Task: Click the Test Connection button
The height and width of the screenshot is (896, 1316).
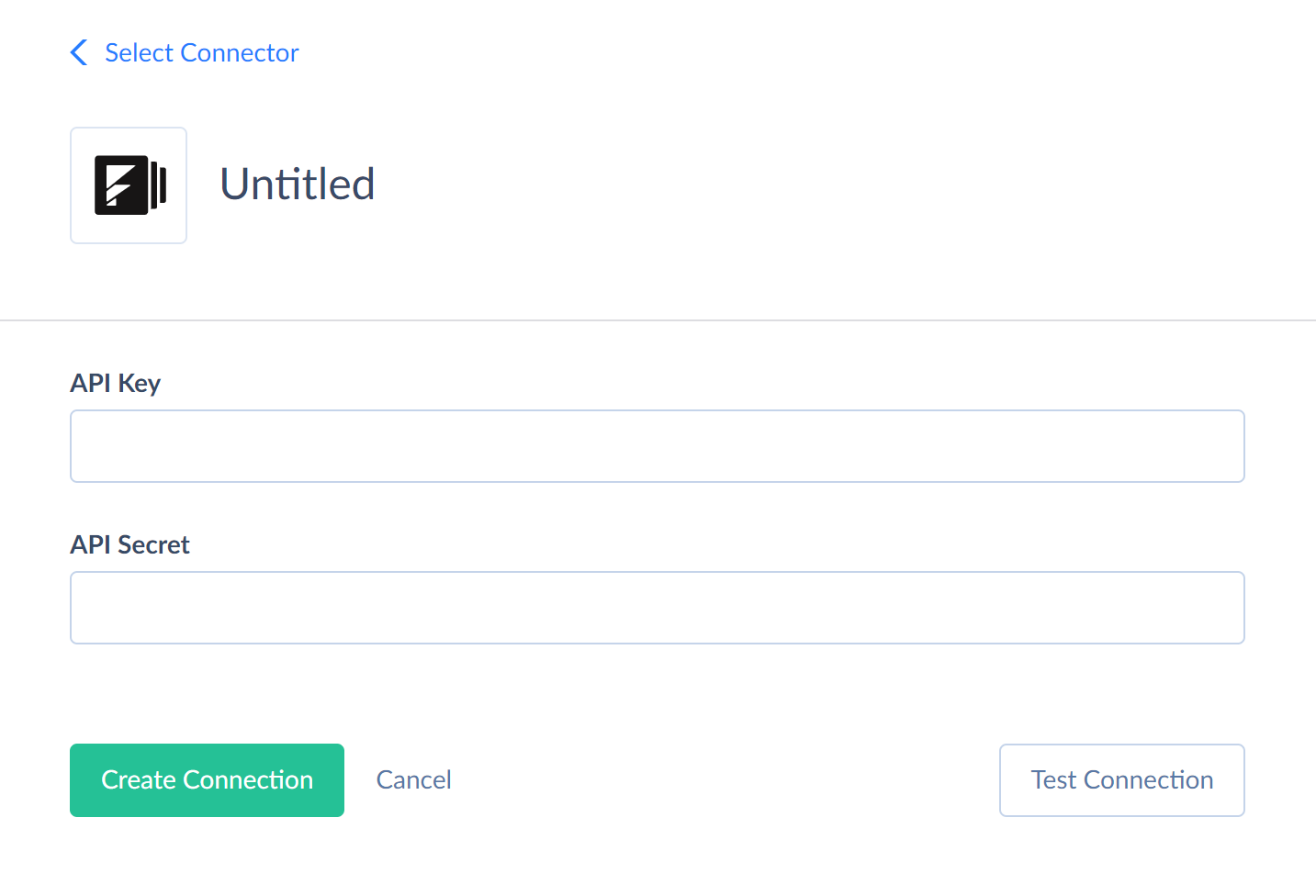Action: coord(1122,780)
